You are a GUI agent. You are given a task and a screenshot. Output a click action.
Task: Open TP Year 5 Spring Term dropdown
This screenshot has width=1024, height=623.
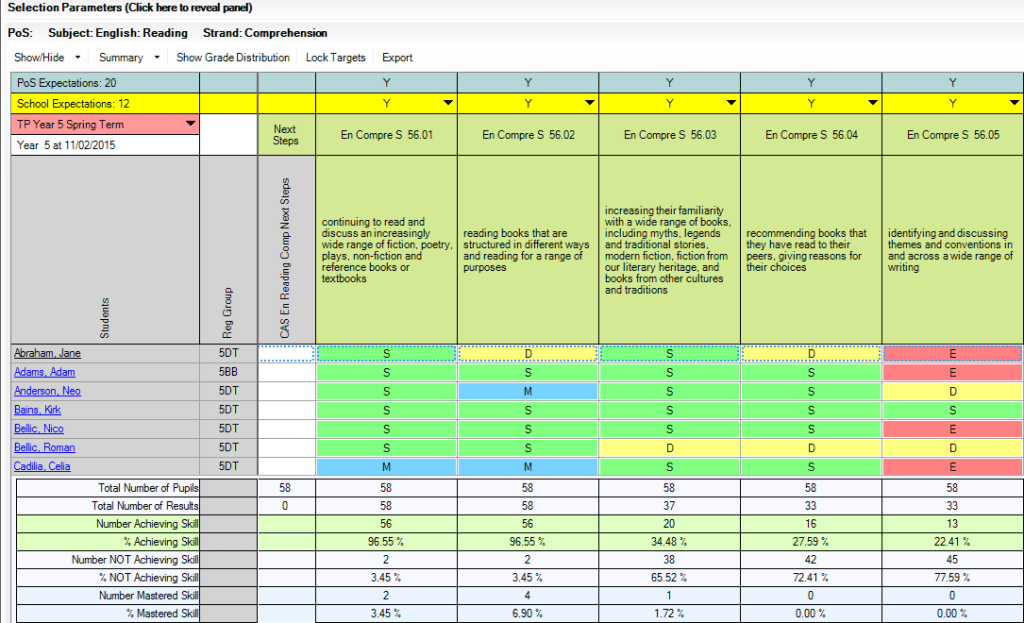pyautogui.click(x=191, y=123)
